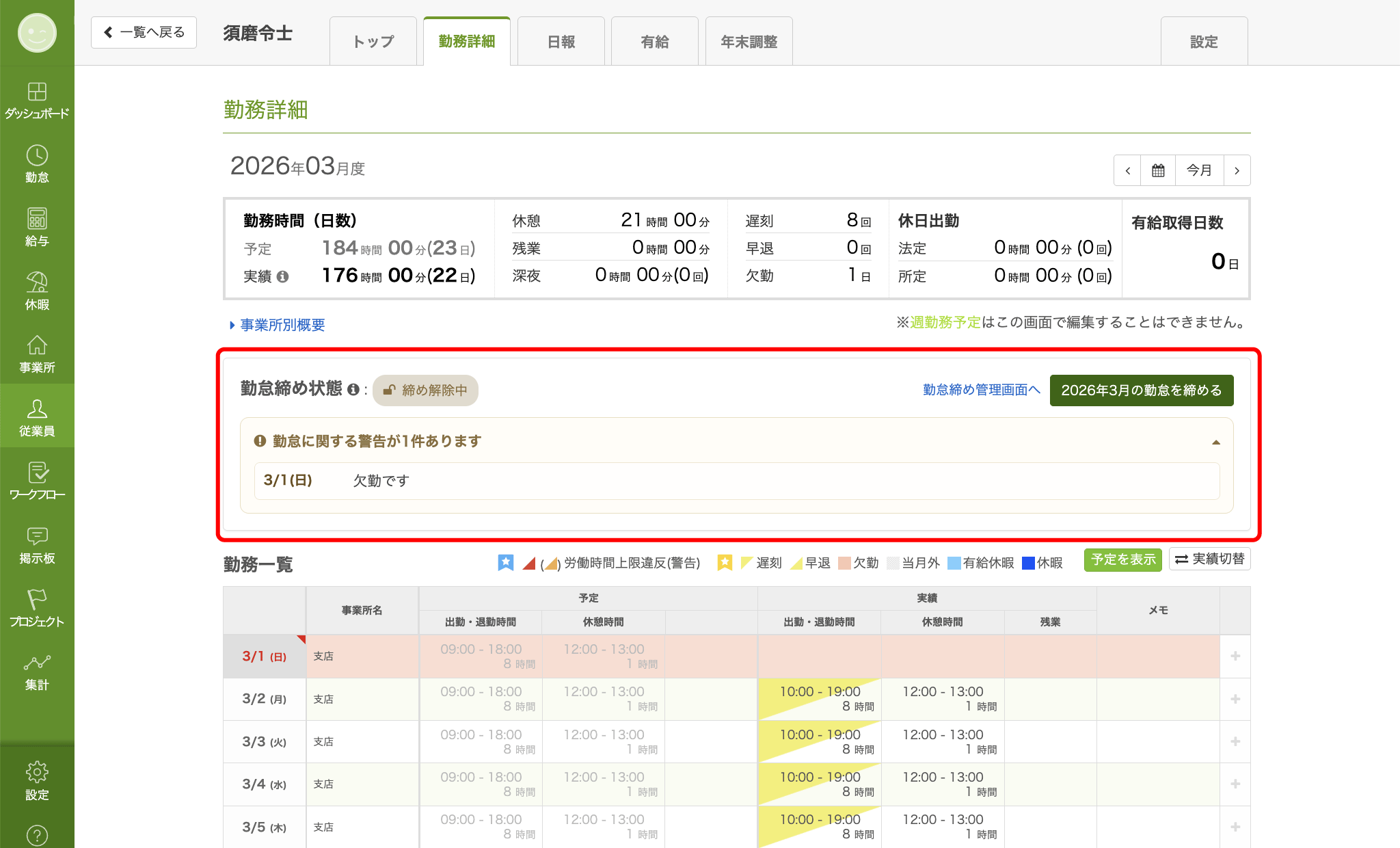The width and height of the screenshot is (1400, 848).
Task: Go to the next month arrow
Action: pos(1237,170)
